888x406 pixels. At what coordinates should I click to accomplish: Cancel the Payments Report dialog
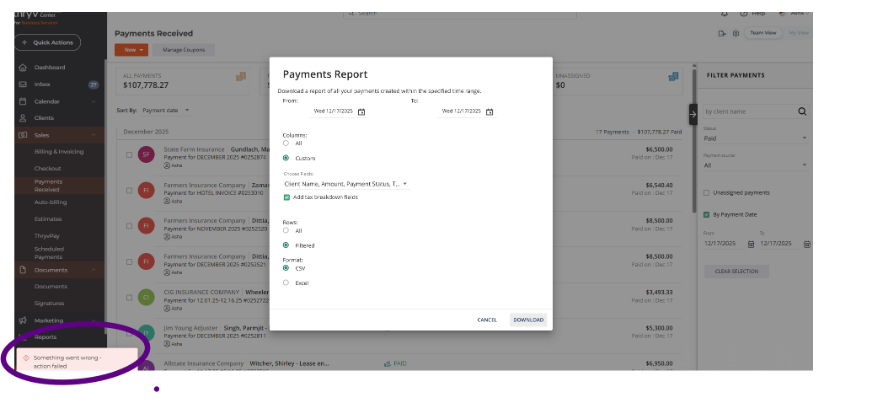pyautogui.click(x=487, y=320)
